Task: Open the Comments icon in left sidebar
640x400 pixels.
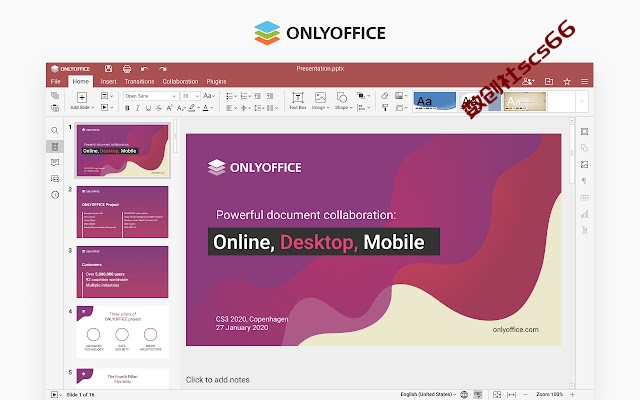Action: pyautogui.click(x=55, y=162)
